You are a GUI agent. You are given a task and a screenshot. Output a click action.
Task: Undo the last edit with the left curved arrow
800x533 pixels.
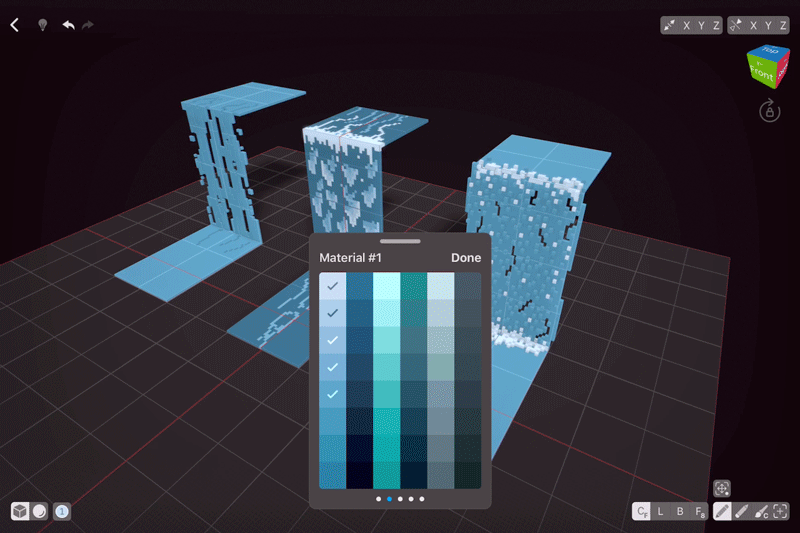pos(68,25)
